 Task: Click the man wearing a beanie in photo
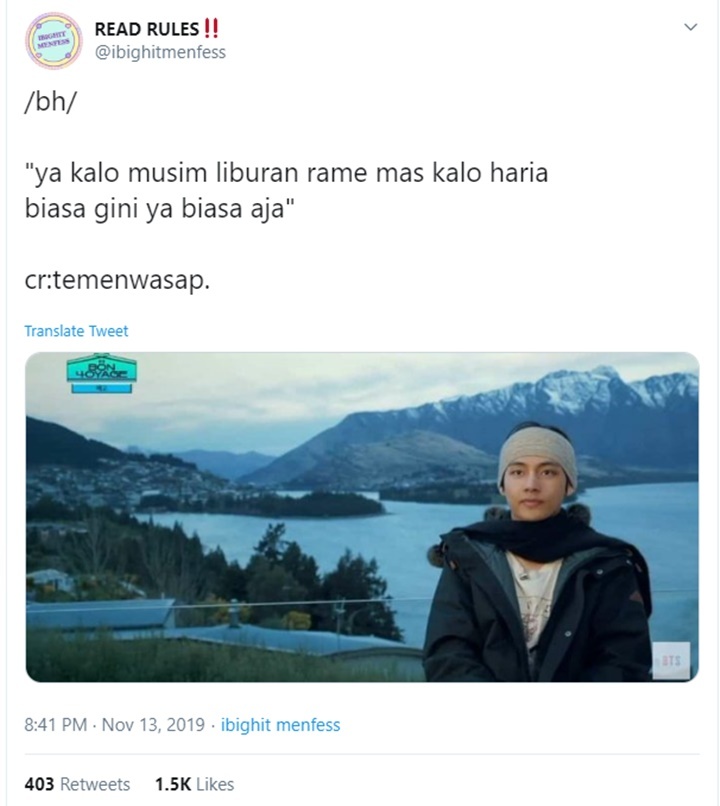[537, 553]
